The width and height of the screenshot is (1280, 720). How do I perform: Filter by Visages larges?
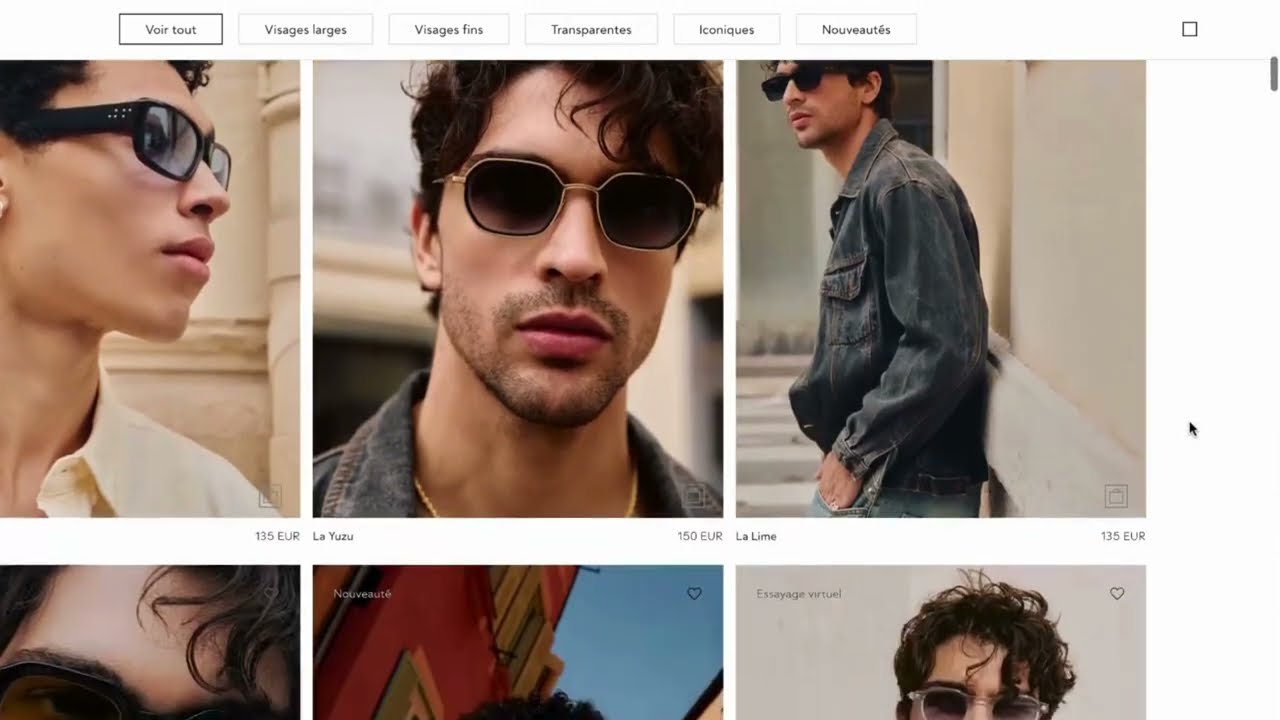click(x=305, y=29)
